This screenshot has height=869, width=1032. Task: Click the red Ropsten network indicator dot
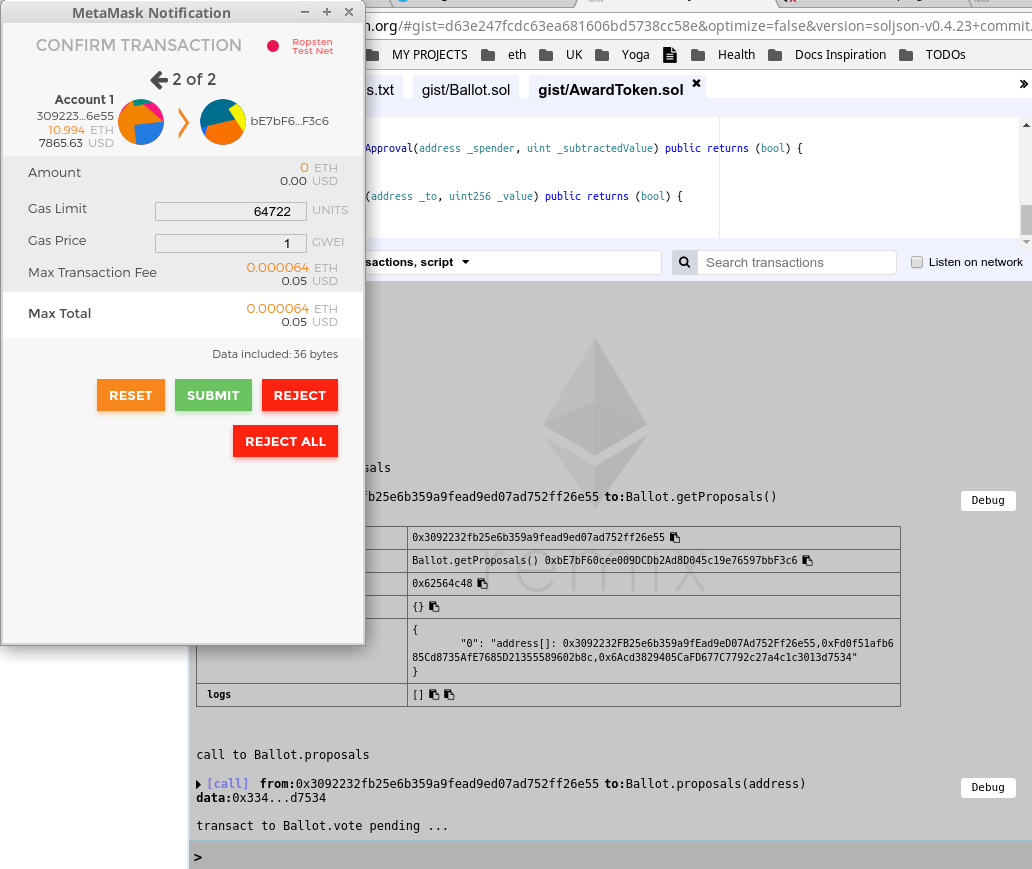(273, 46)
